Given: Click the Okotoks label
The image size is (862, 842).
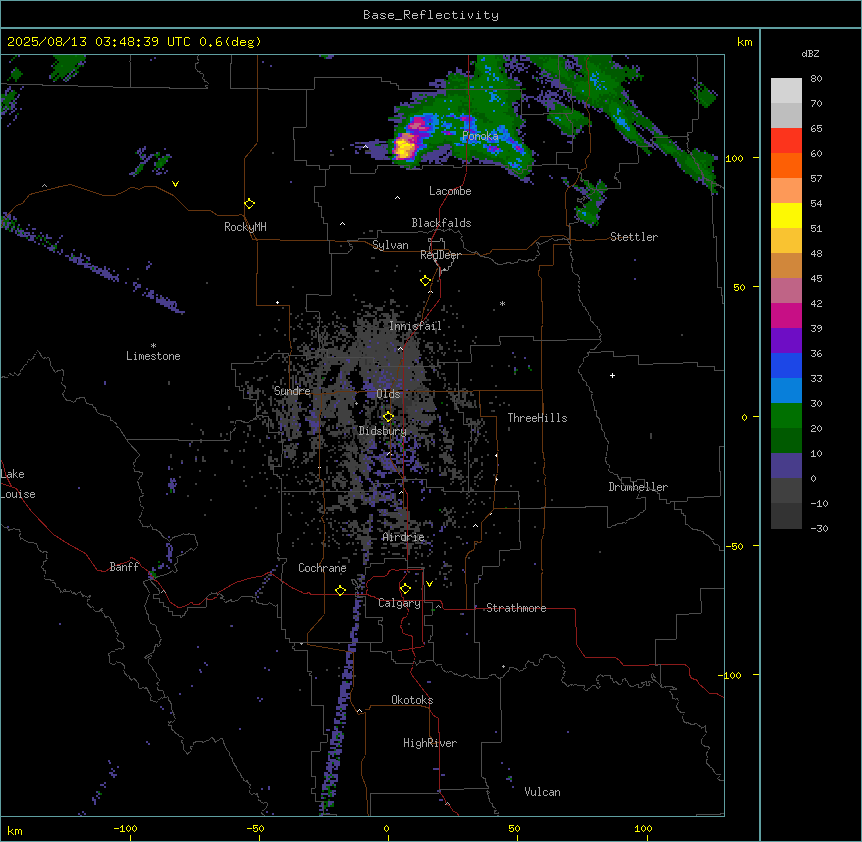Looking at the screenshot, I should click(412, 700).
